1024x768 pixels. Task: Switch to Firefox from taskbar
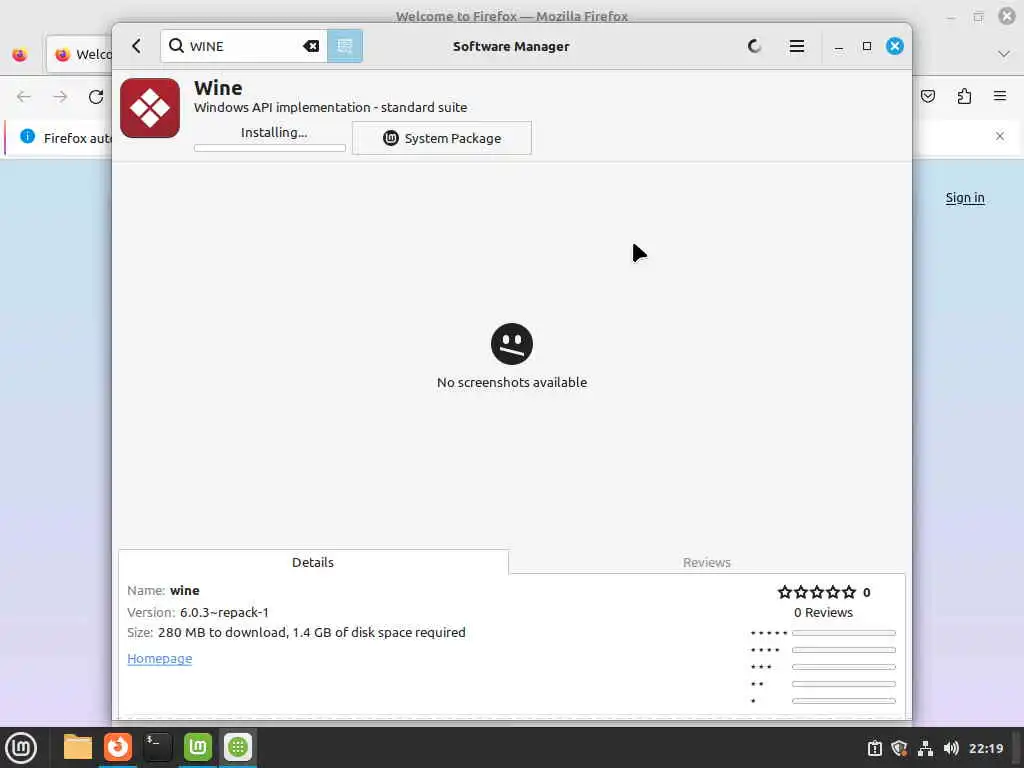tap(118, 747)
